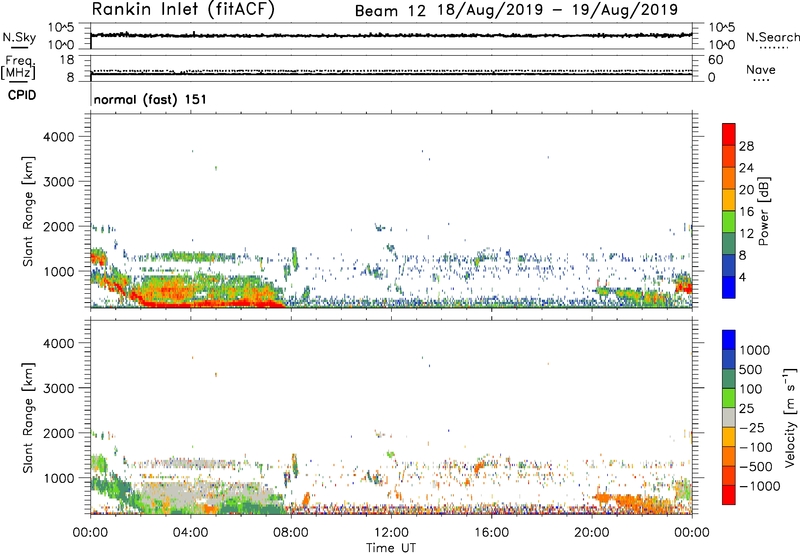
Task: Click the "08:00" time tick label
Action: click(x=291, y=533)
